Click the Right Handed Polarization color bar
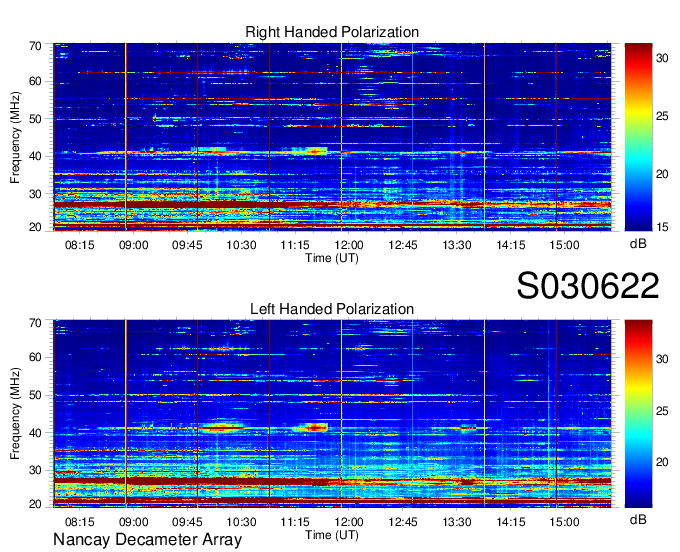The image size is (680, 552). pos(638,137)
